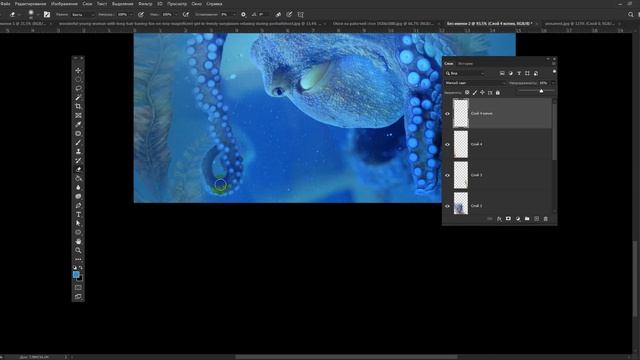Open the eraser mode dropdown in options bar
This screenshot has height=360, width=640.
[x=83, y=14]
